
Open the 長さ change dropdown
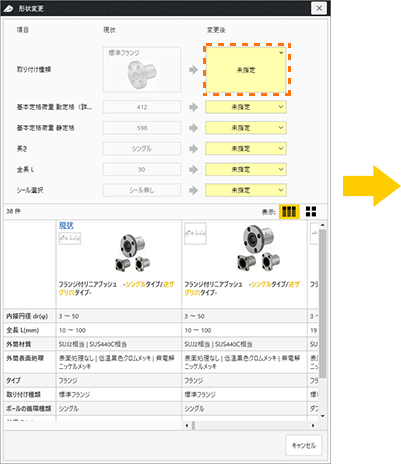pos(246,149)
